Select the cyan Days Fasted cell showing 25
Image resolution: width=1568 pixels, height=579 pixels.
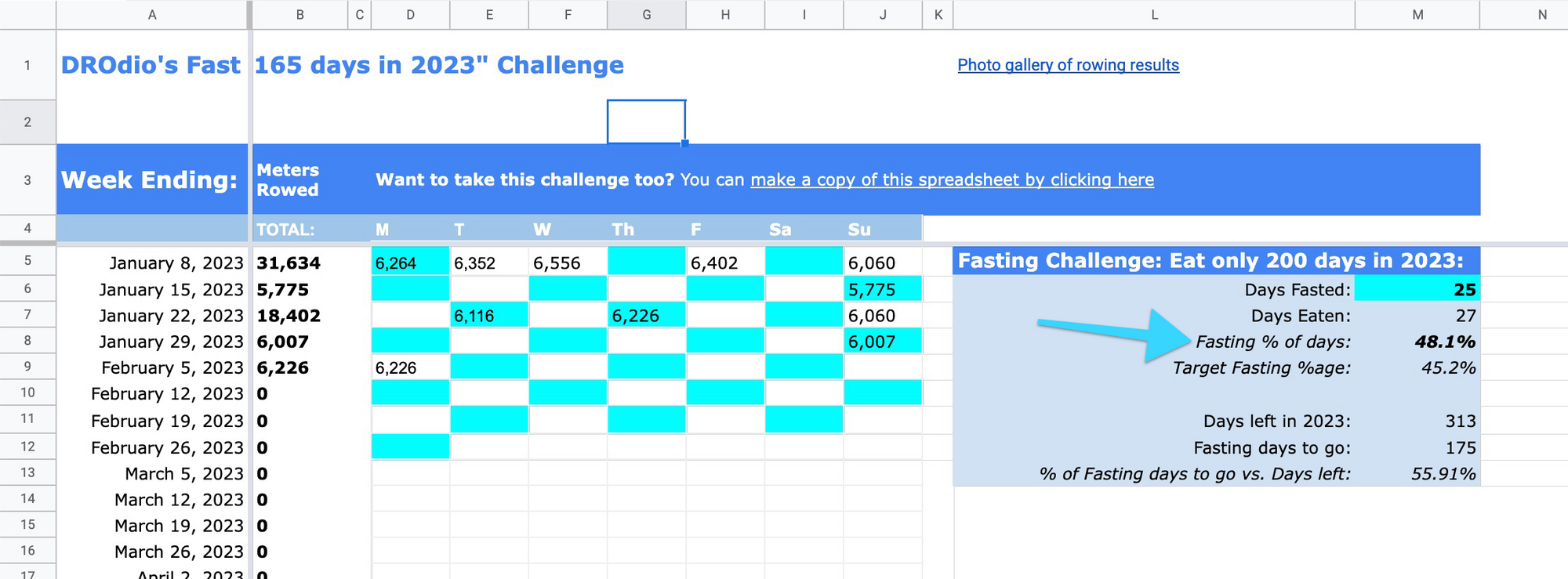pos(1417,289)
